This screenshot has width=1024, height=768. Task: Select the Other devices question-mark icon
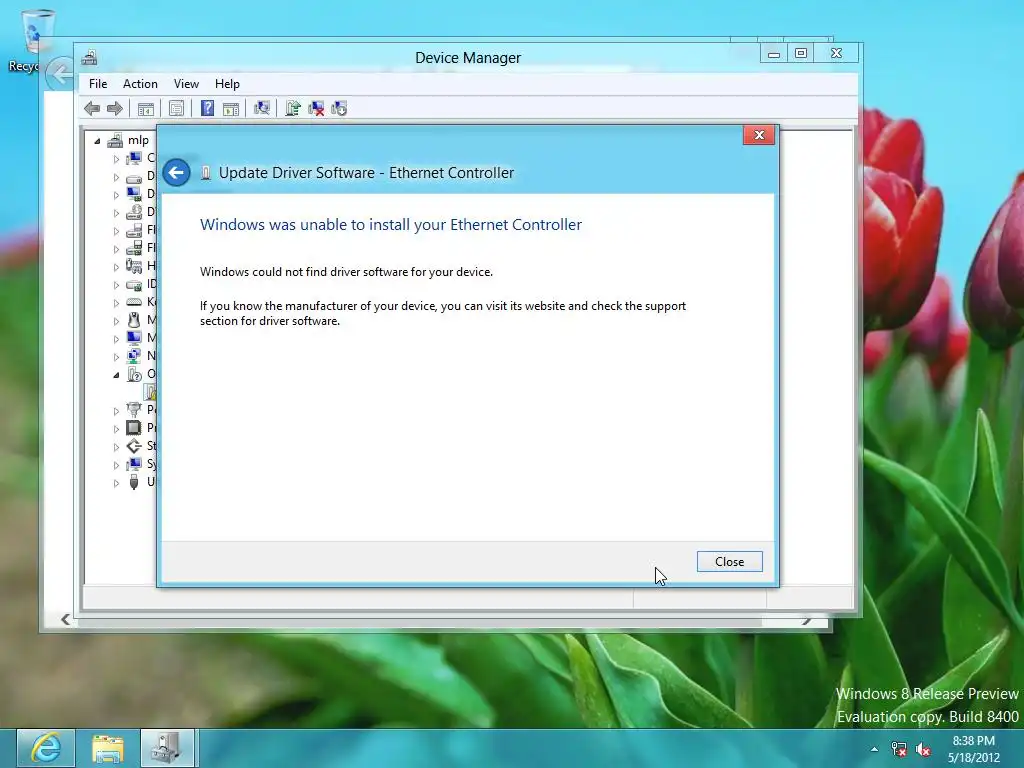coord(134,374)
